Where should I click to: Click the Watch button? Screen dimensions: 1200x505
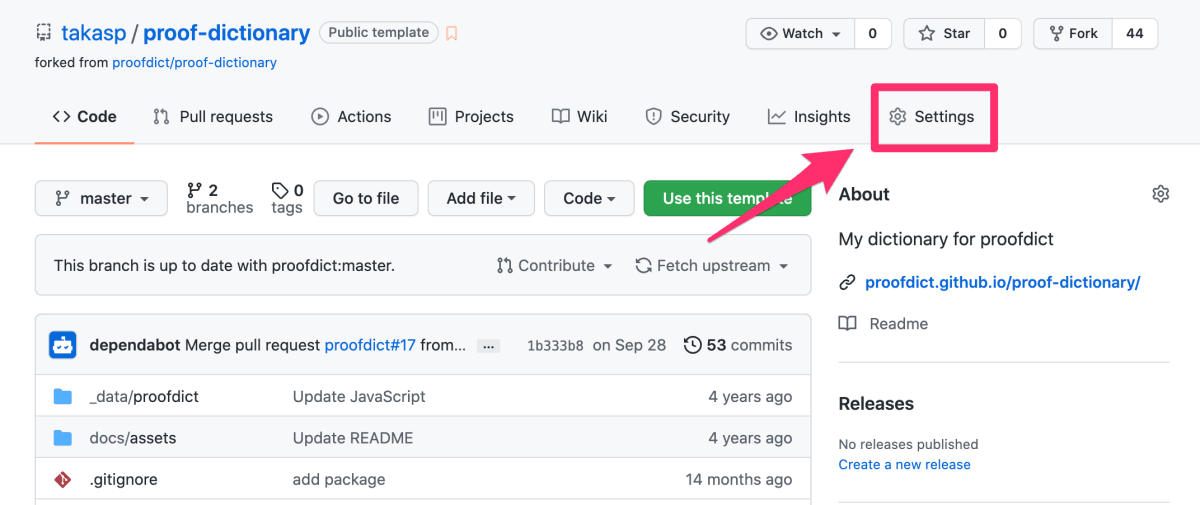tap(800, 33)
